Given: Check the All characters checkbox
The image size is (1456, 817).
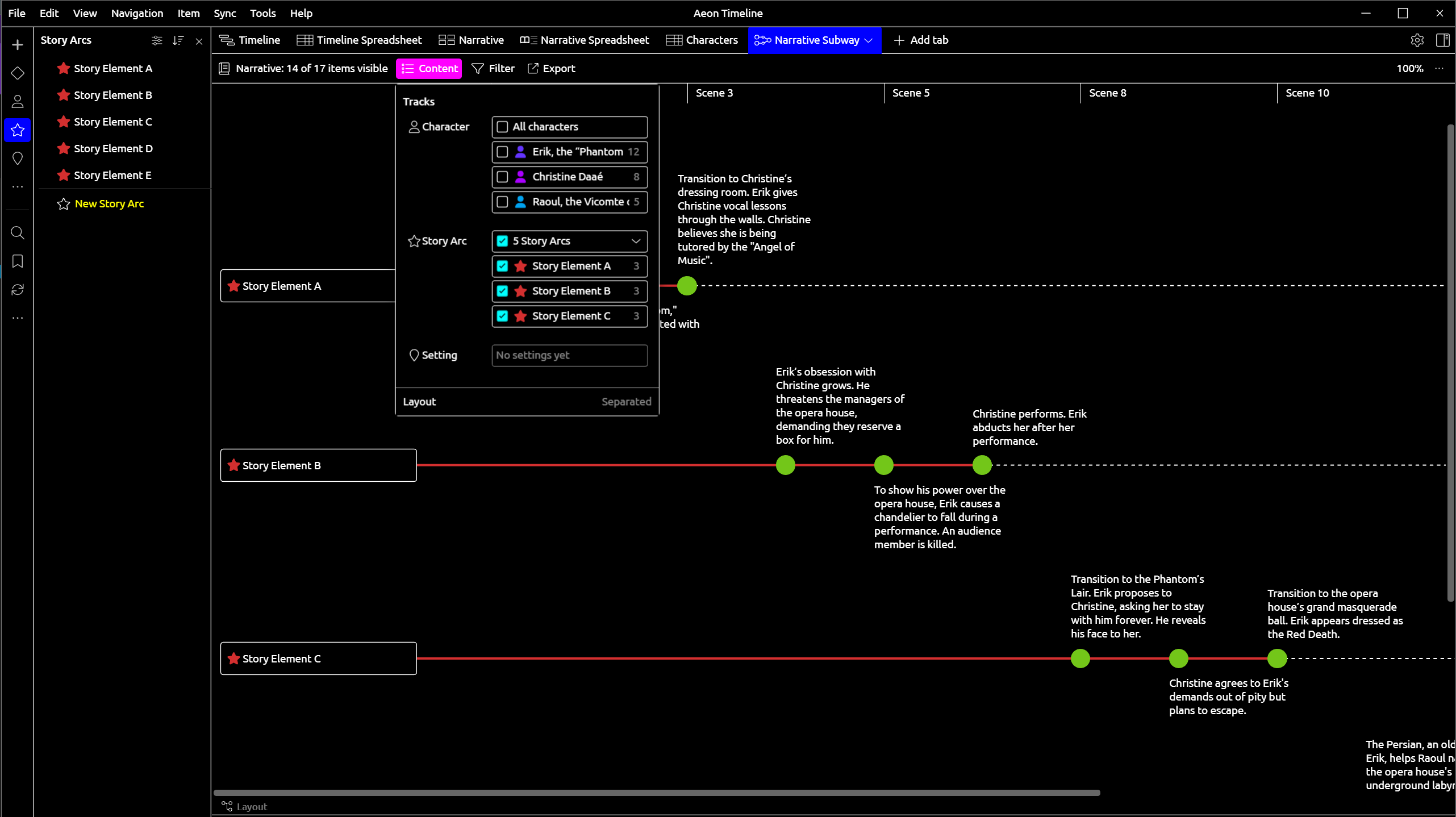Looking at the screenshot, I should [502, 127].
